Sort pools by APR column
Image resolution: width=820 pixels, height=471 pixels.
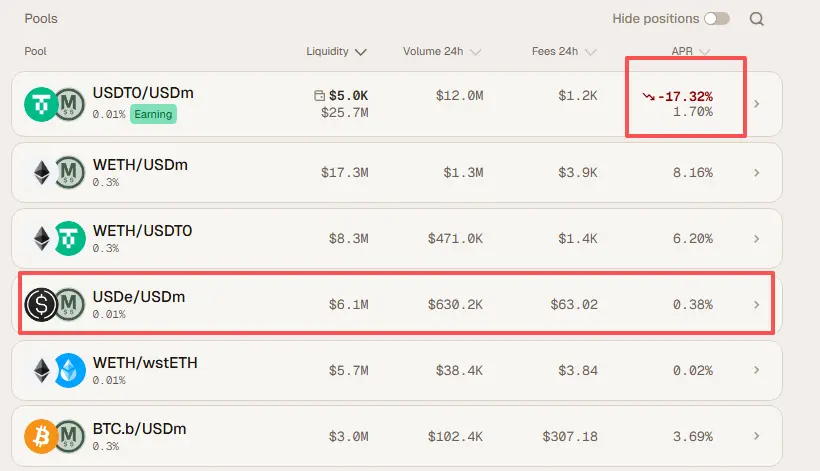pyautogui.click(x=690, y=51)
